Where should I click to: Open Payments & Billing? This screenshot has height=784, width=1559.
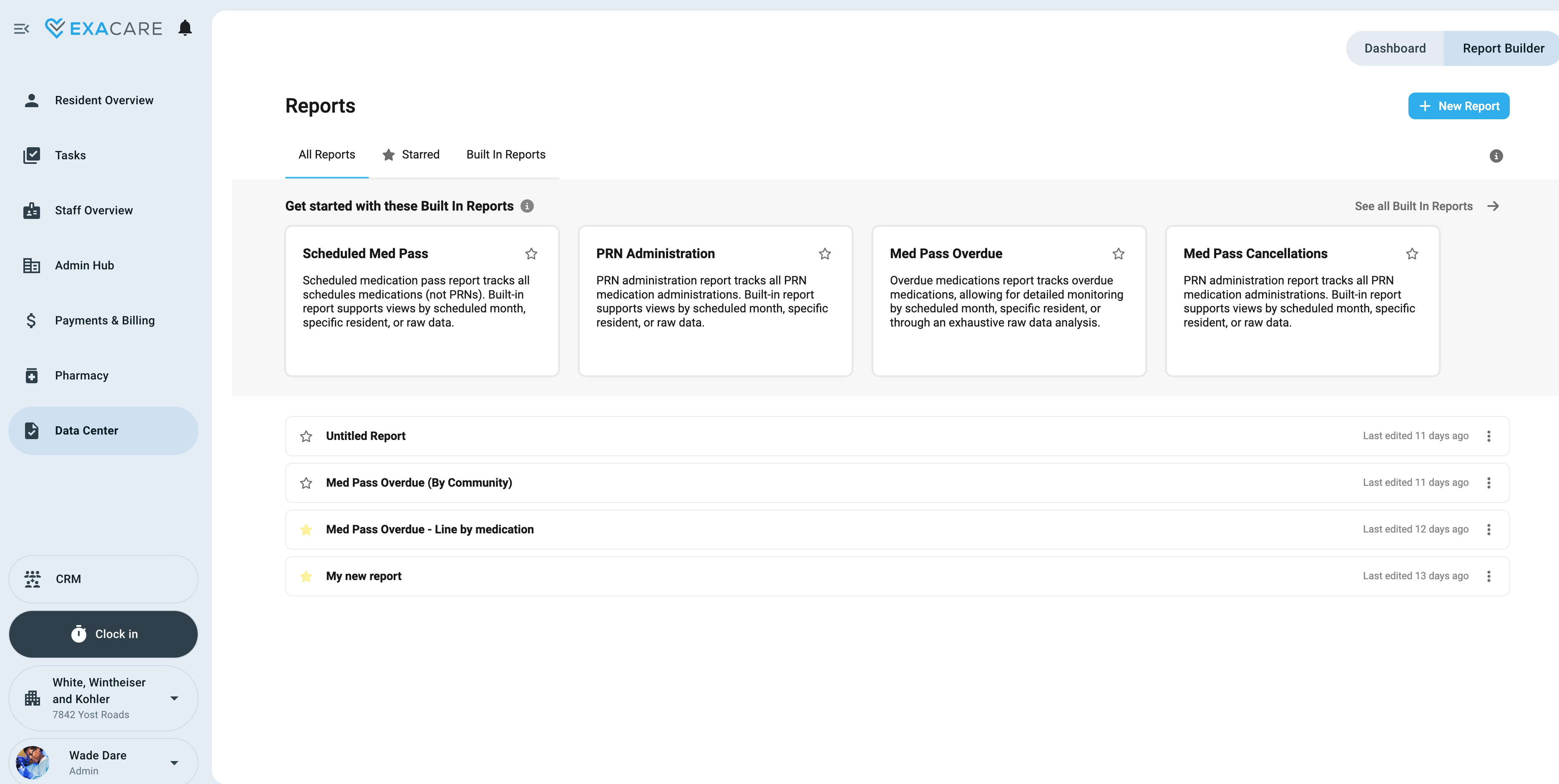click(x=105, y=320)
